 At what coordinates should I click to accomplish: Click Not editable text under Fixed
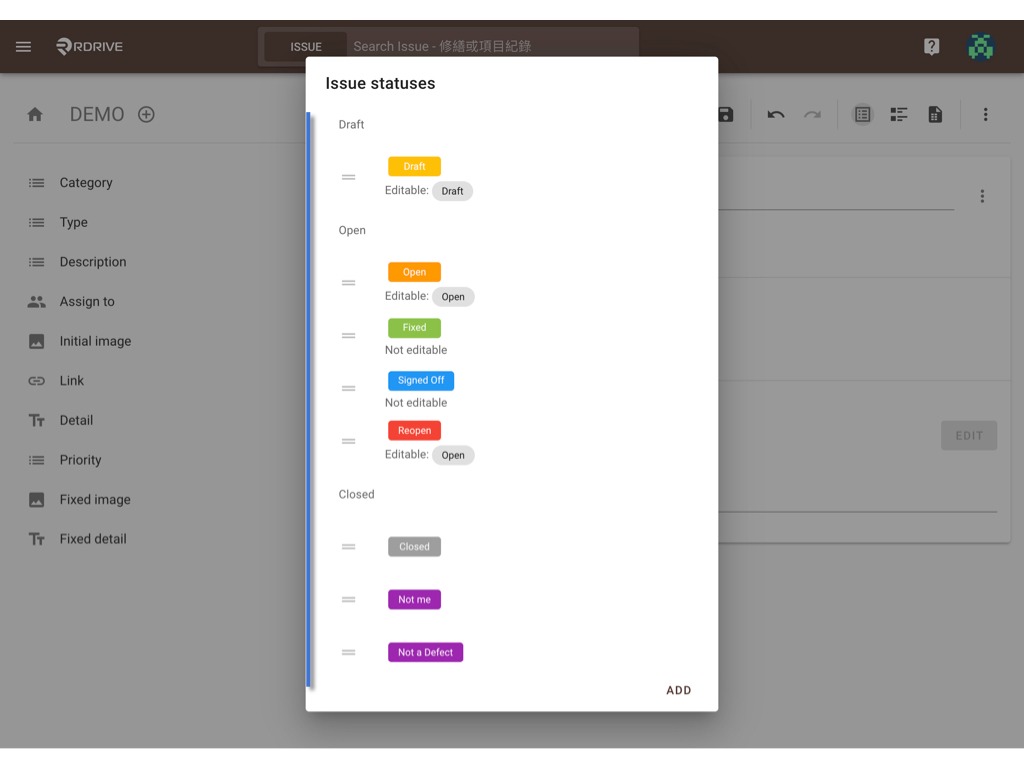pyautogui.click(x=416, y=350)
